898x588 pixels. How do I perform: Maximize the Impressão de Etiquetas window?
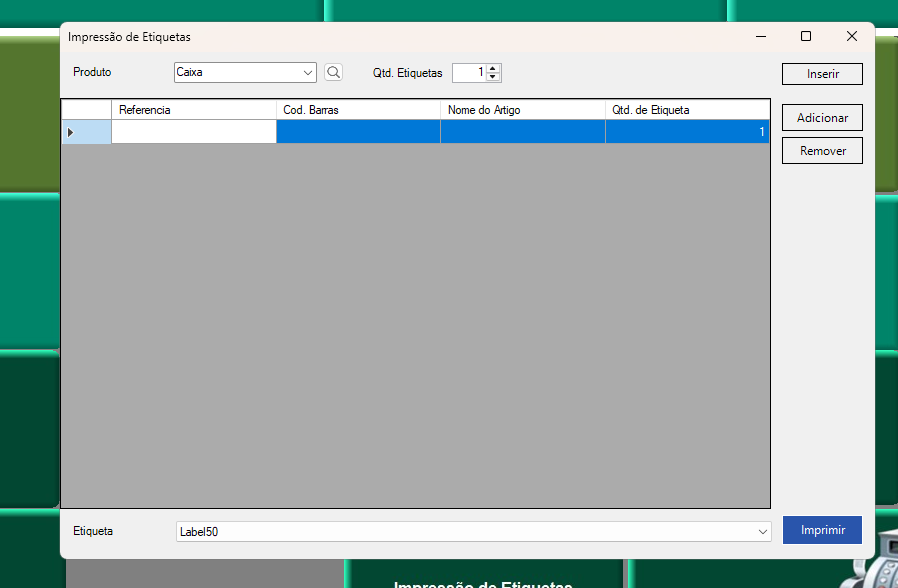(x=806, y=36)
